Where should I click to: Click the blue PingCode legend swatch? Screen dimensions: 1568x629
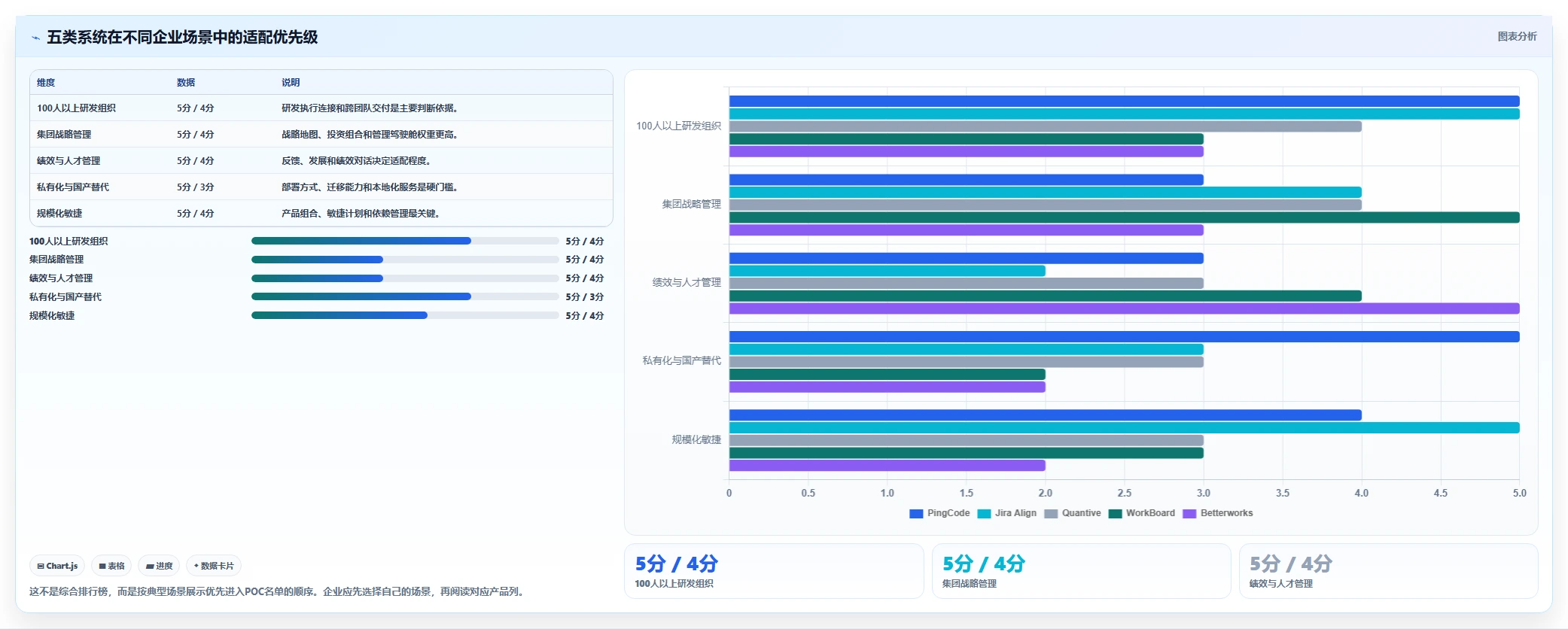916,513
